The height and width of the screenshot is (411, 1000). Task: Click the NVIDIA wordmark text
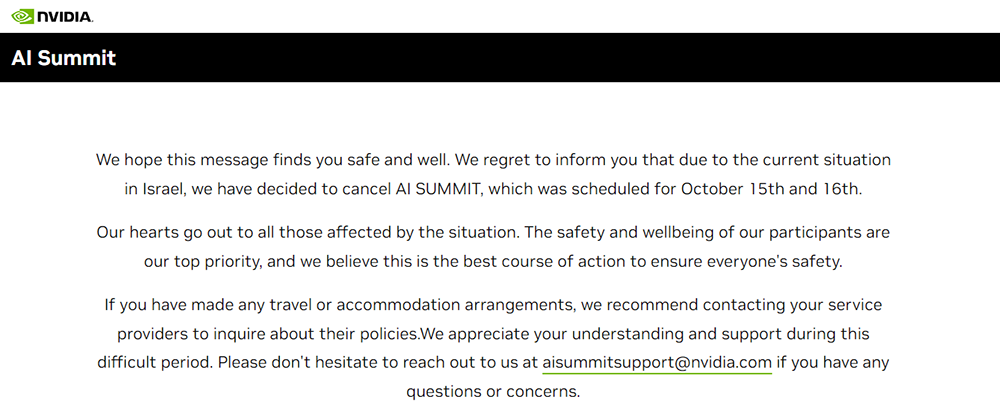(66, 17)
